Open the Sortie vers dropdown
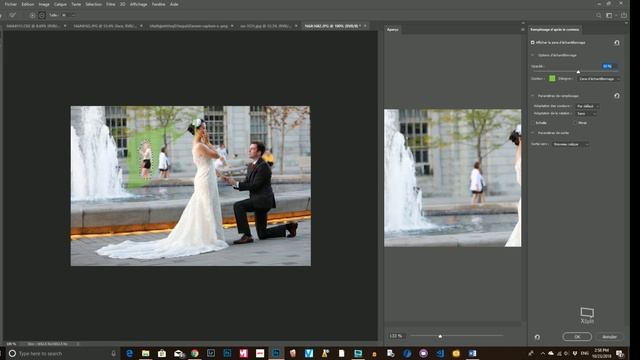The height and width of the screenshot is (360, 640). coord(570,144)
